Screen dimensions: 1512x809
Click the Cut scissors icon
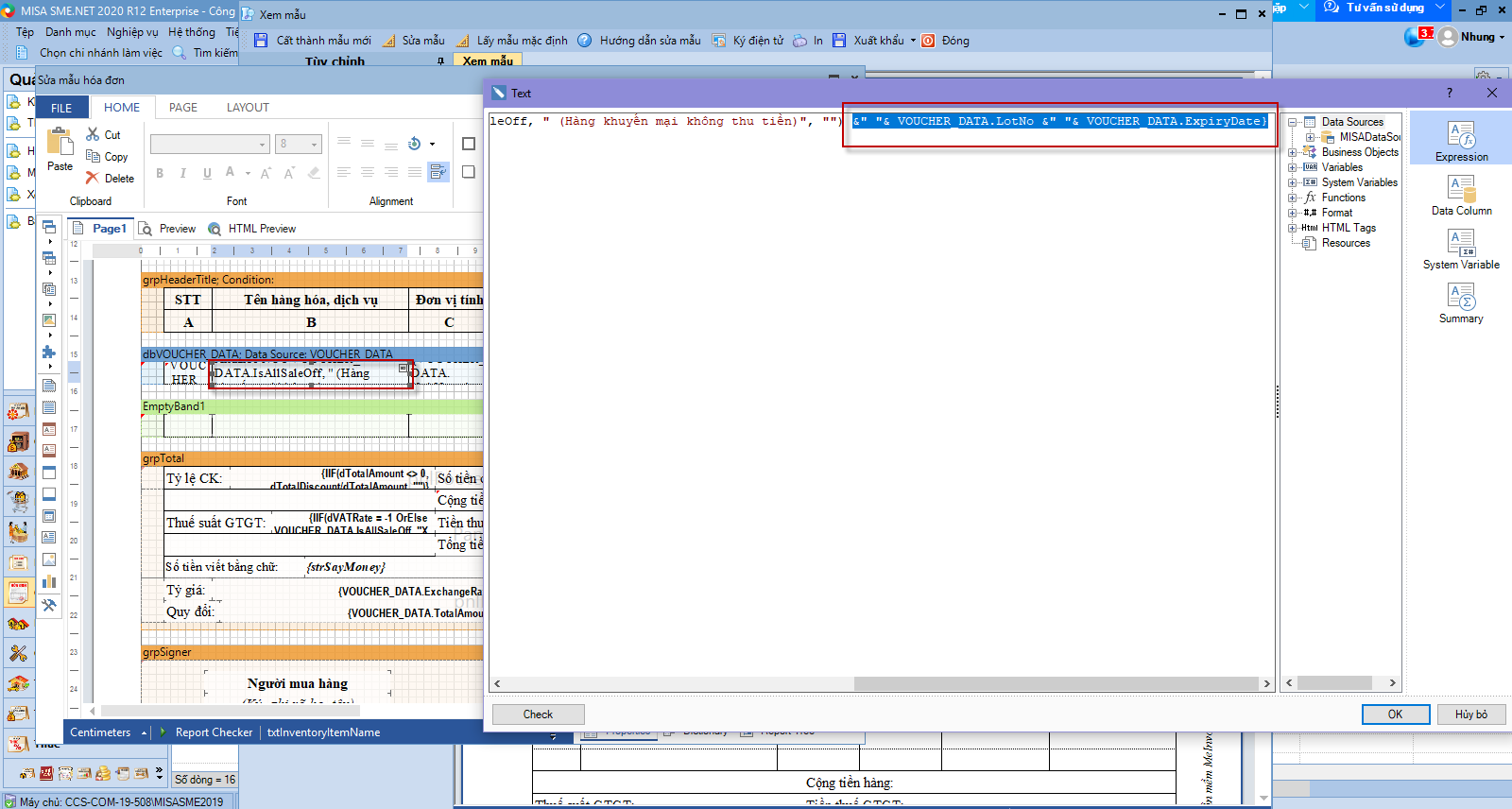94,134
